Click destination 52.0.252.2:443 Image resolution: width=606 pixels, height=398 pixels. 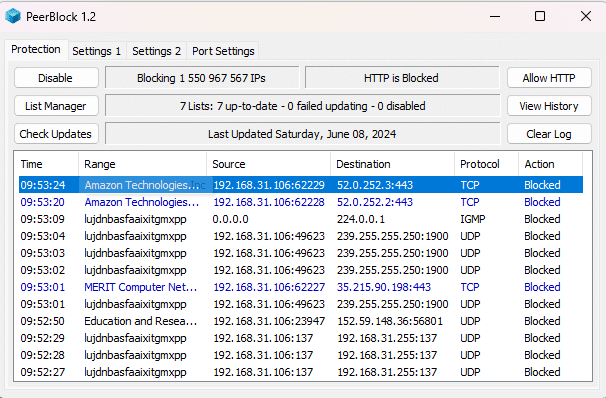(375, 202)
